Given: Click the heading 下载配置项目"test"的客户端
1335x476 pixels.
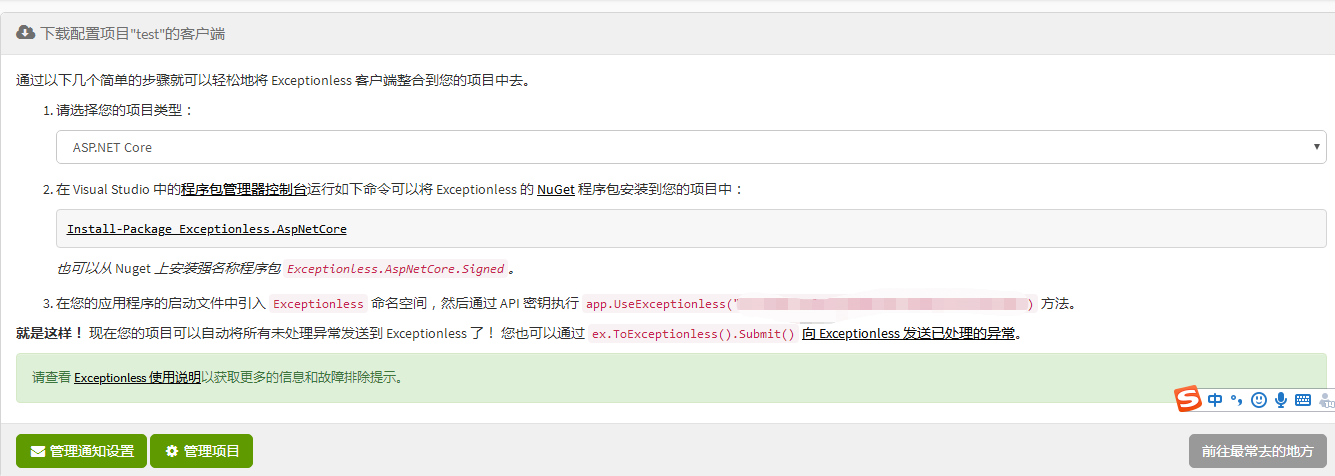Looking at the screenshot, I should [x=132, y=34].
